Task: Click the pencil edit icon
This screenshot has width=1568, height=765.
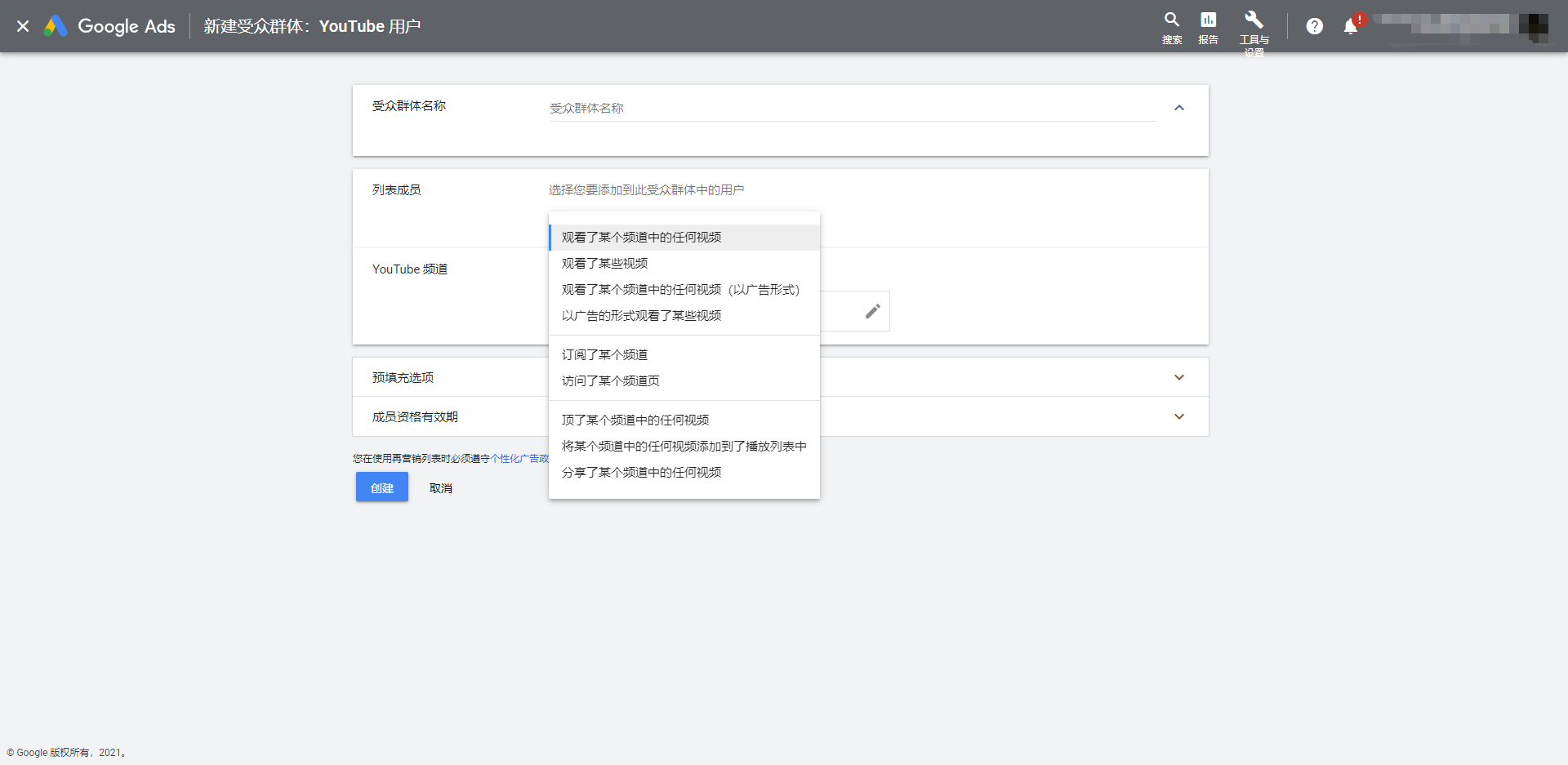Action: pos(872,311)
